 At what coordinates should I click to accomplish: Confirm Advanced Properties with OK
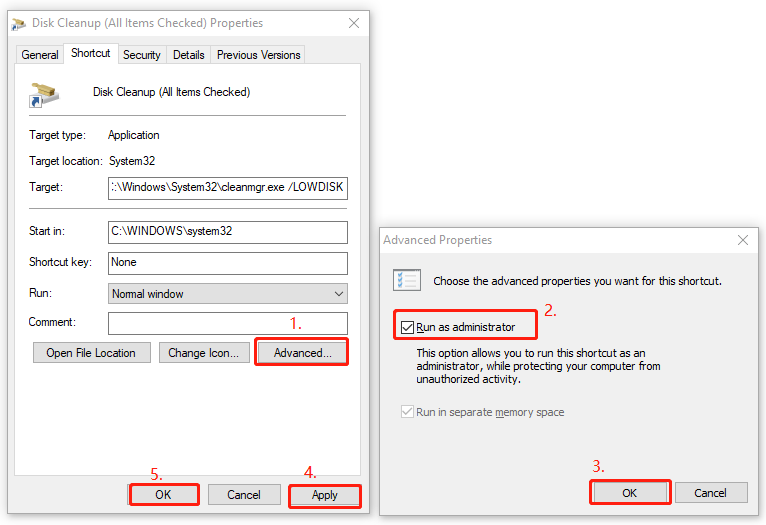coord(629,493)
